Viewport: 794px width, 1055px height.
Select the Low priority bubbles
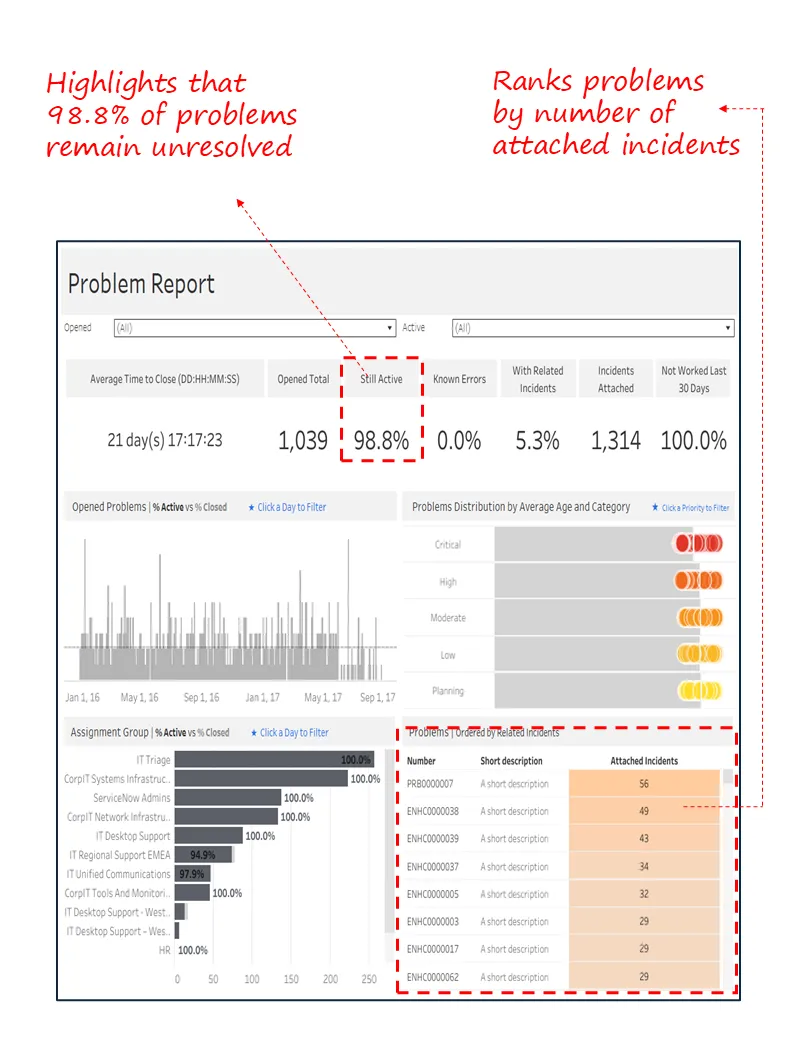[699, 654]
